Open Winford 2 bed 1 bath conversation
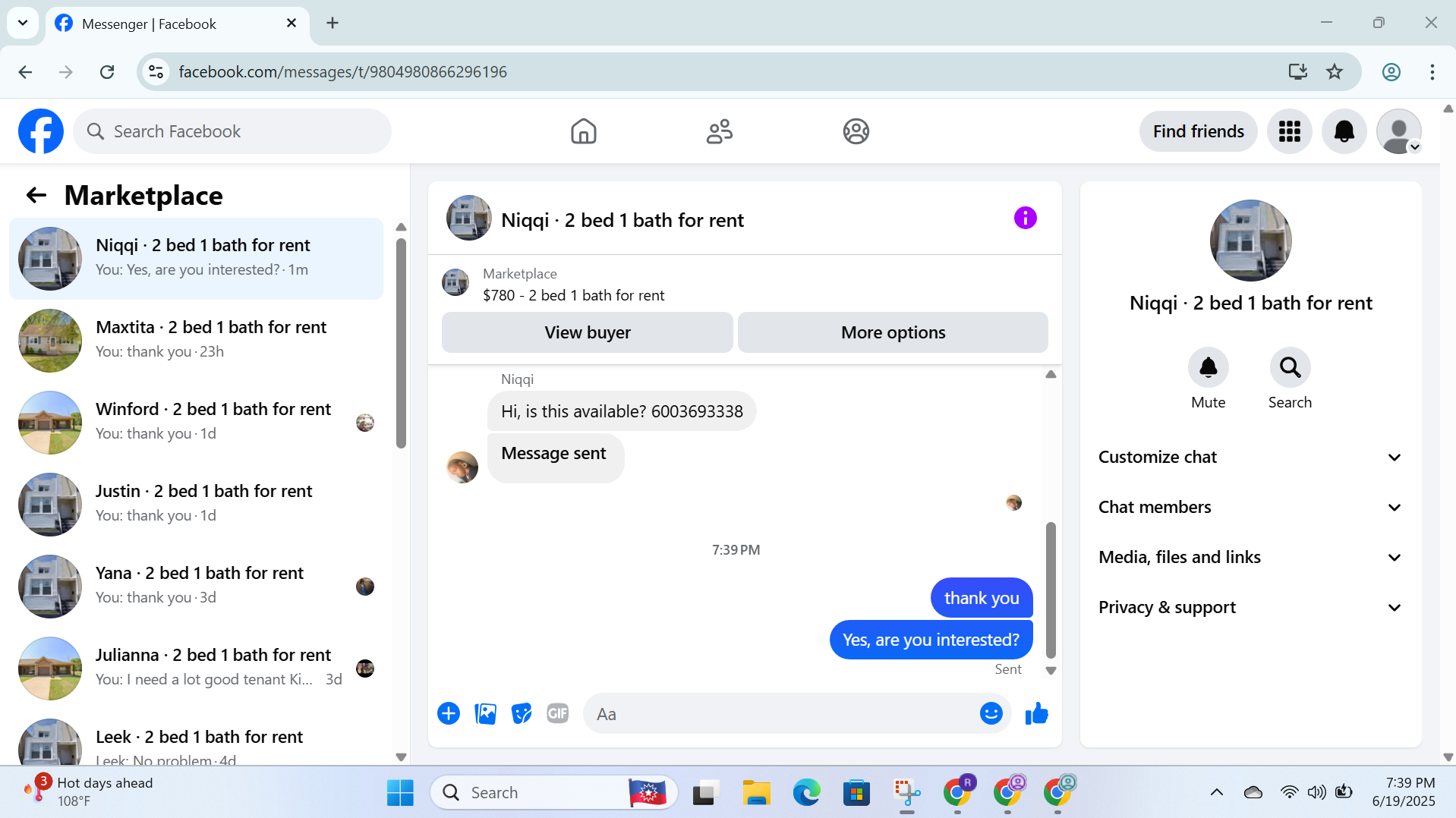1456x818 pixels. [x=196, y=423]
